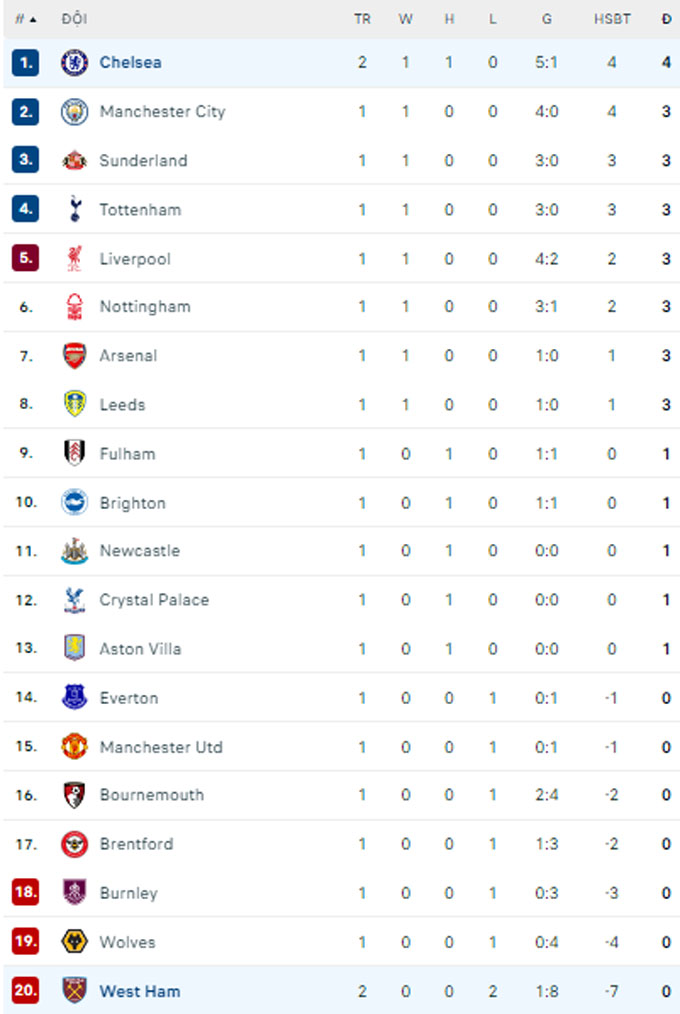
Task: Select the Newcastle United badge
Action: coord(76,551)
